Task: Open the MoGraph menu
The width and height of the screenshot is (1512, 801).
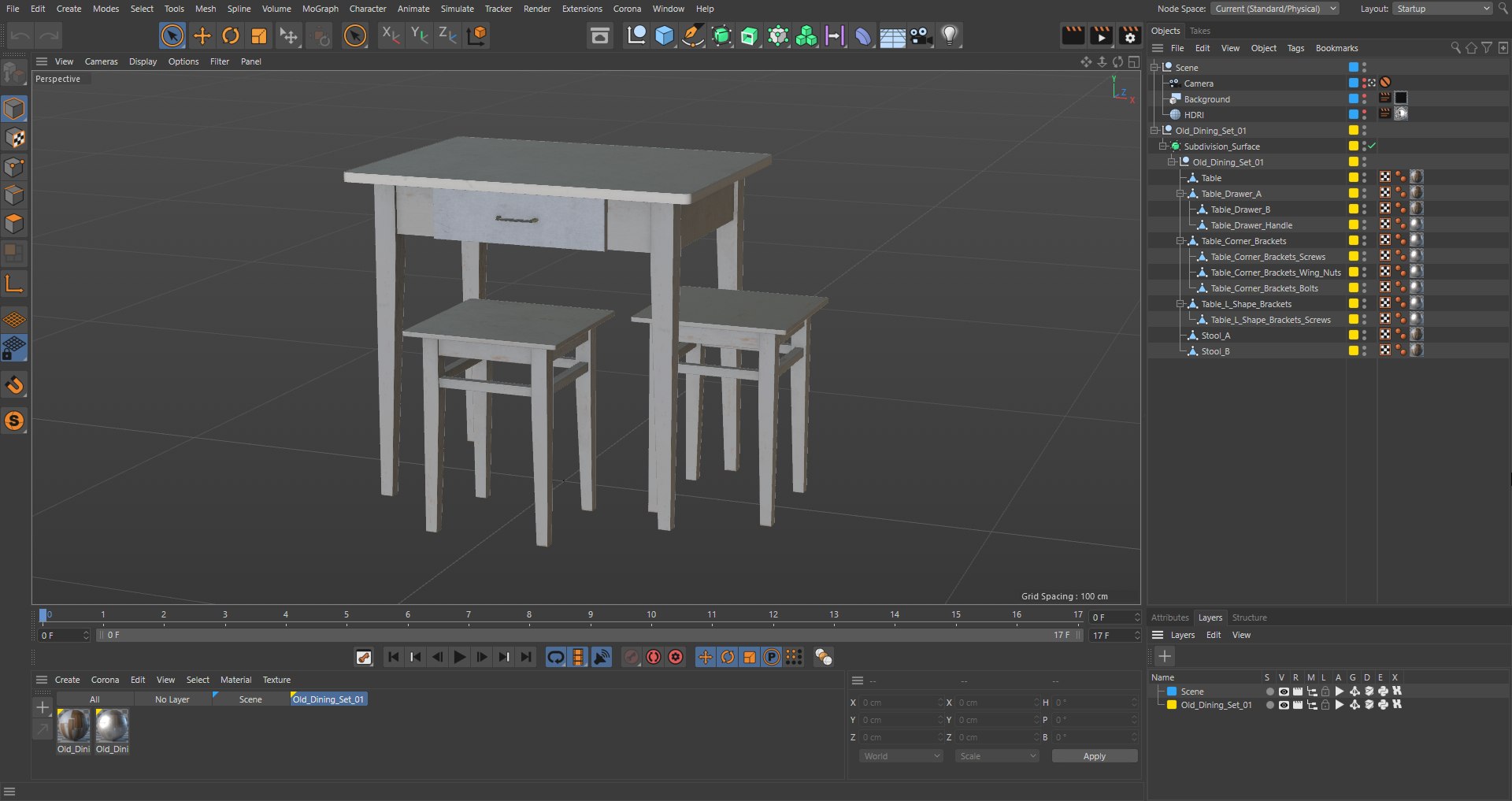Action: (x=321, y=9)
